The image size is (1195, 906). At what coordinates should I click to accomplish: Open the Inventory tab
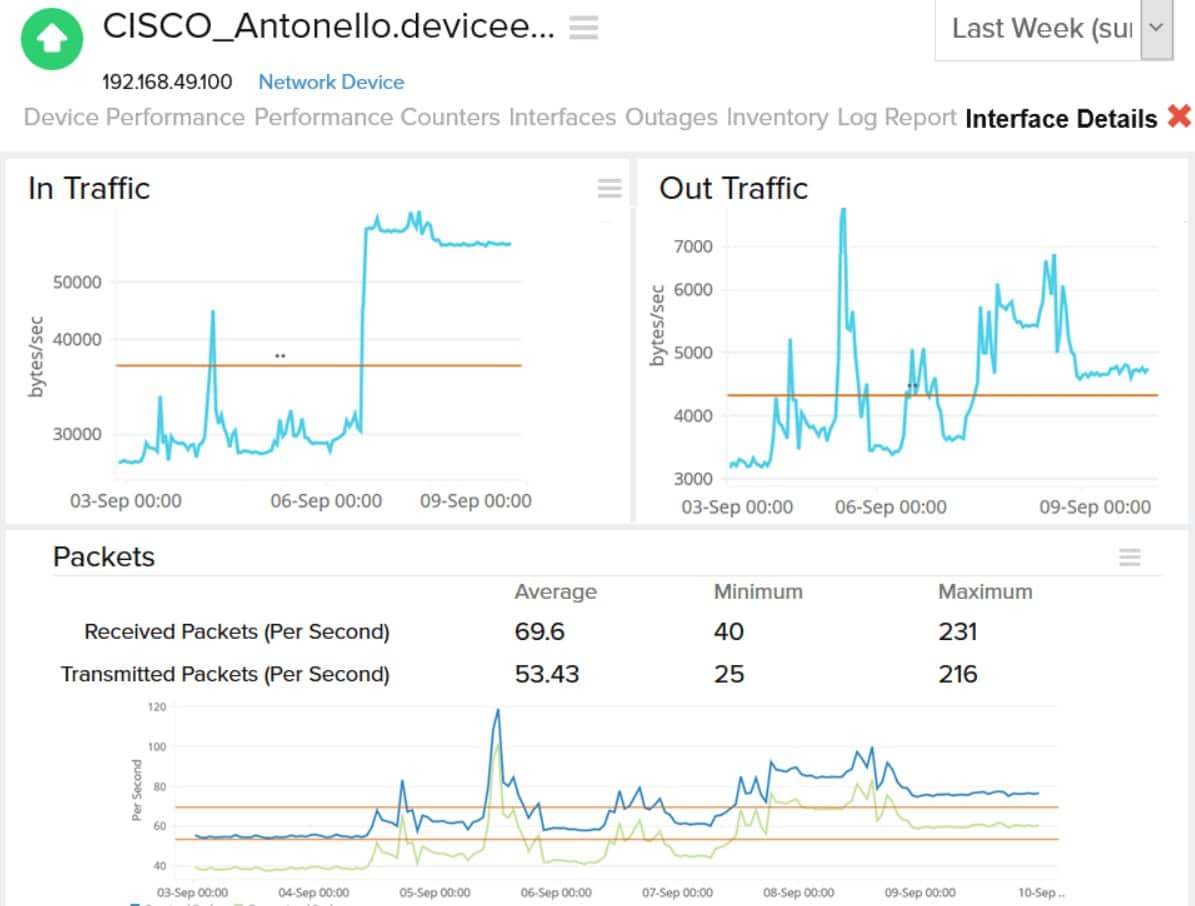coord(777,117)
